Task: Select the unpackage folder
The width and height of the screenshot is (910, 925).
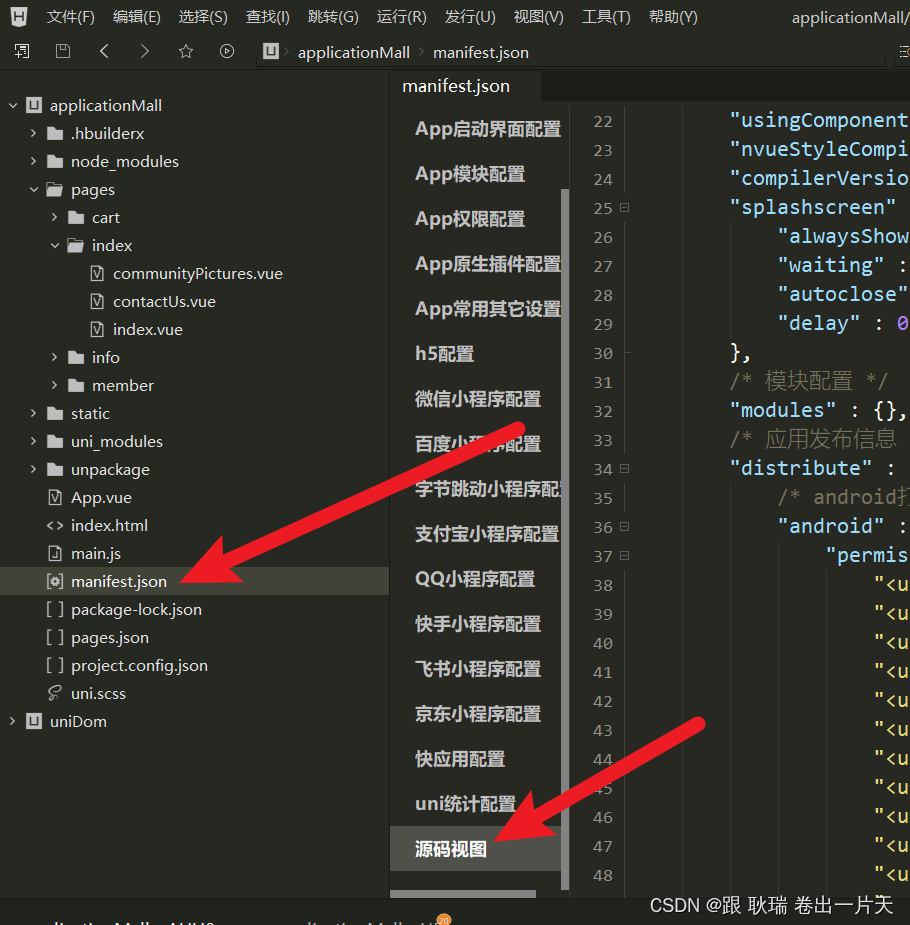Action: pyautogui.click(x=110, y=470)
